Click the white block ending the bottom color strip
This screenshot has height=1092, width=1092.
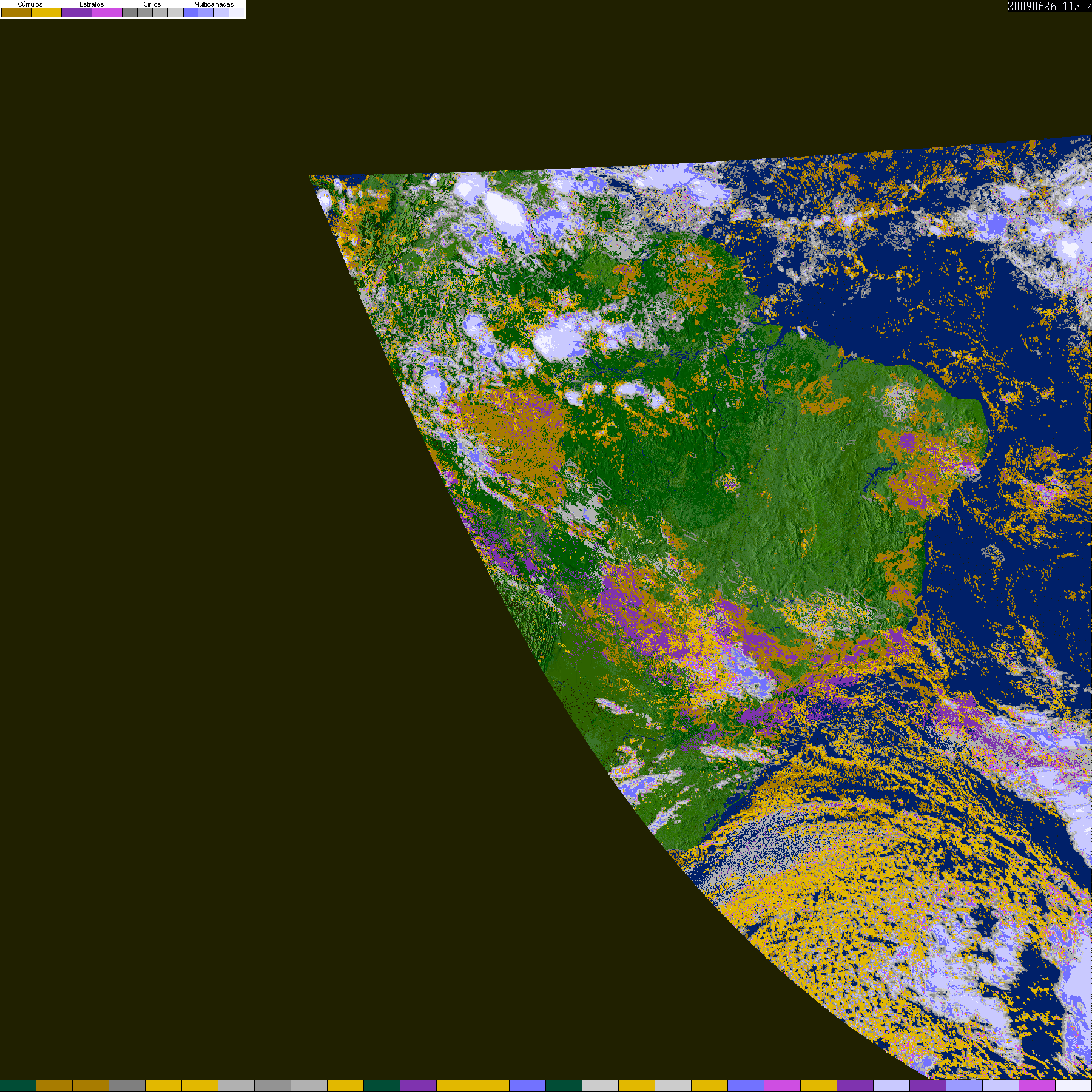[1074, 1086]
